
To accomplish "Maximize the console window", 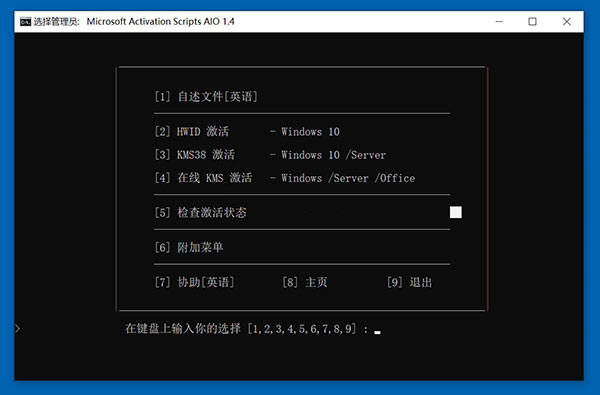I will (532, 21).
